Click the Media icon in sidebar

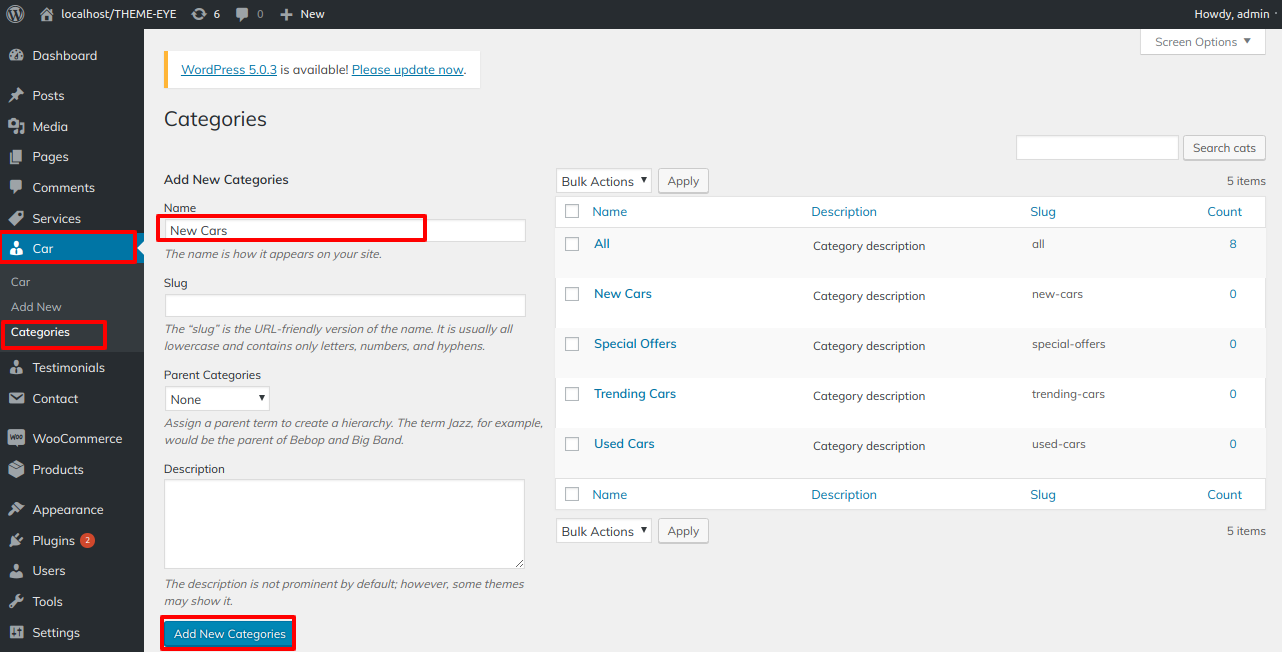[16, 127]
